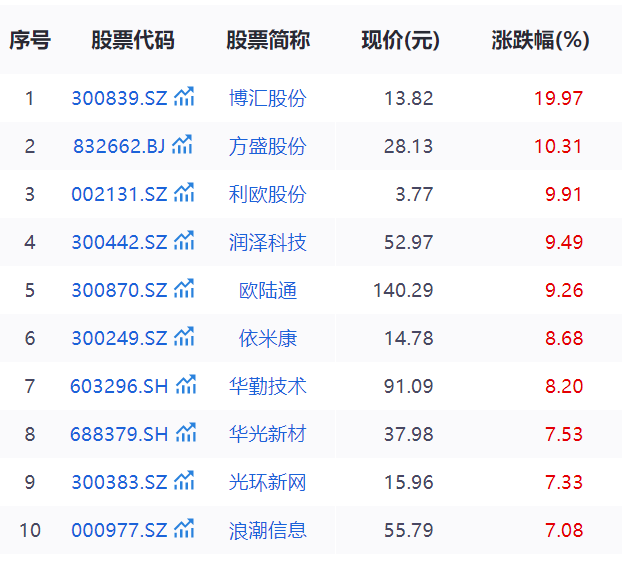Open stock code 832662.BJ link

point(119,146)
